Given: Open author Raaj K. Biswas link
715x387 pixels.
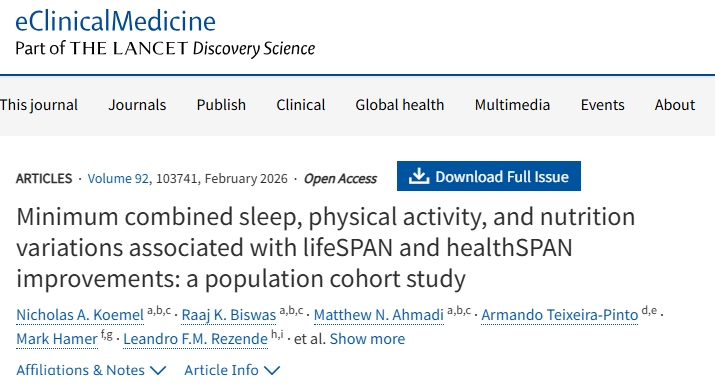Looking at the screenshot, I should tap(228, 315).
